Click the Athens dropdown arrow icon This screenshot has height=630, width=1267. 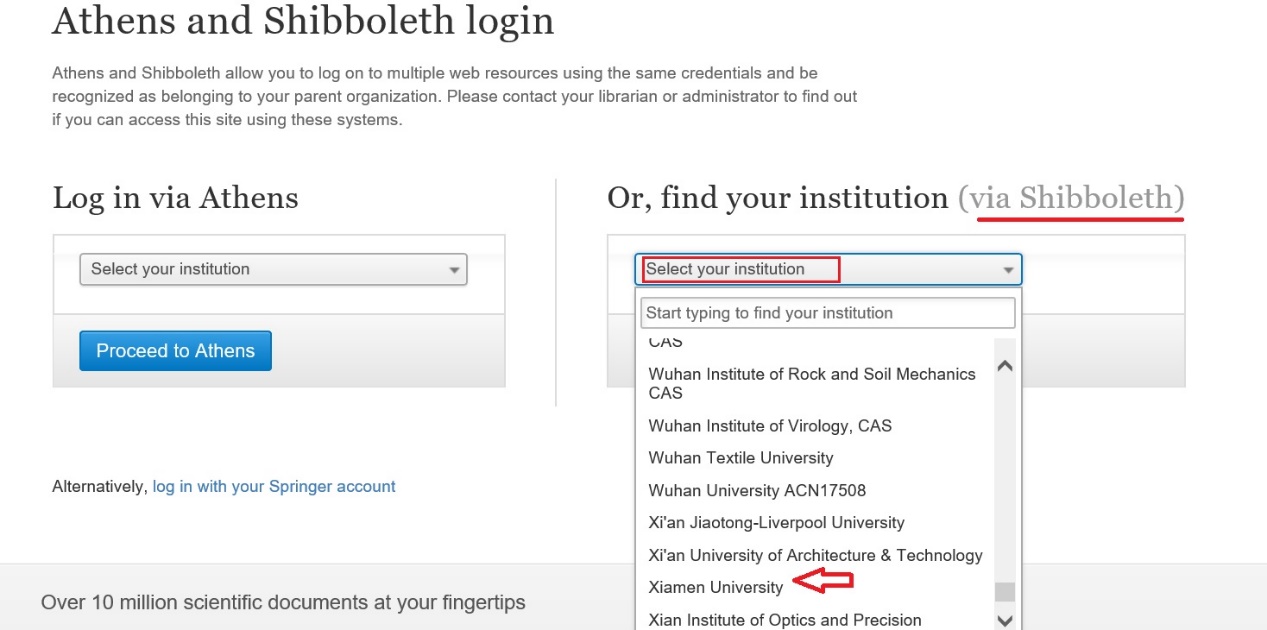(x=454, y=270)
